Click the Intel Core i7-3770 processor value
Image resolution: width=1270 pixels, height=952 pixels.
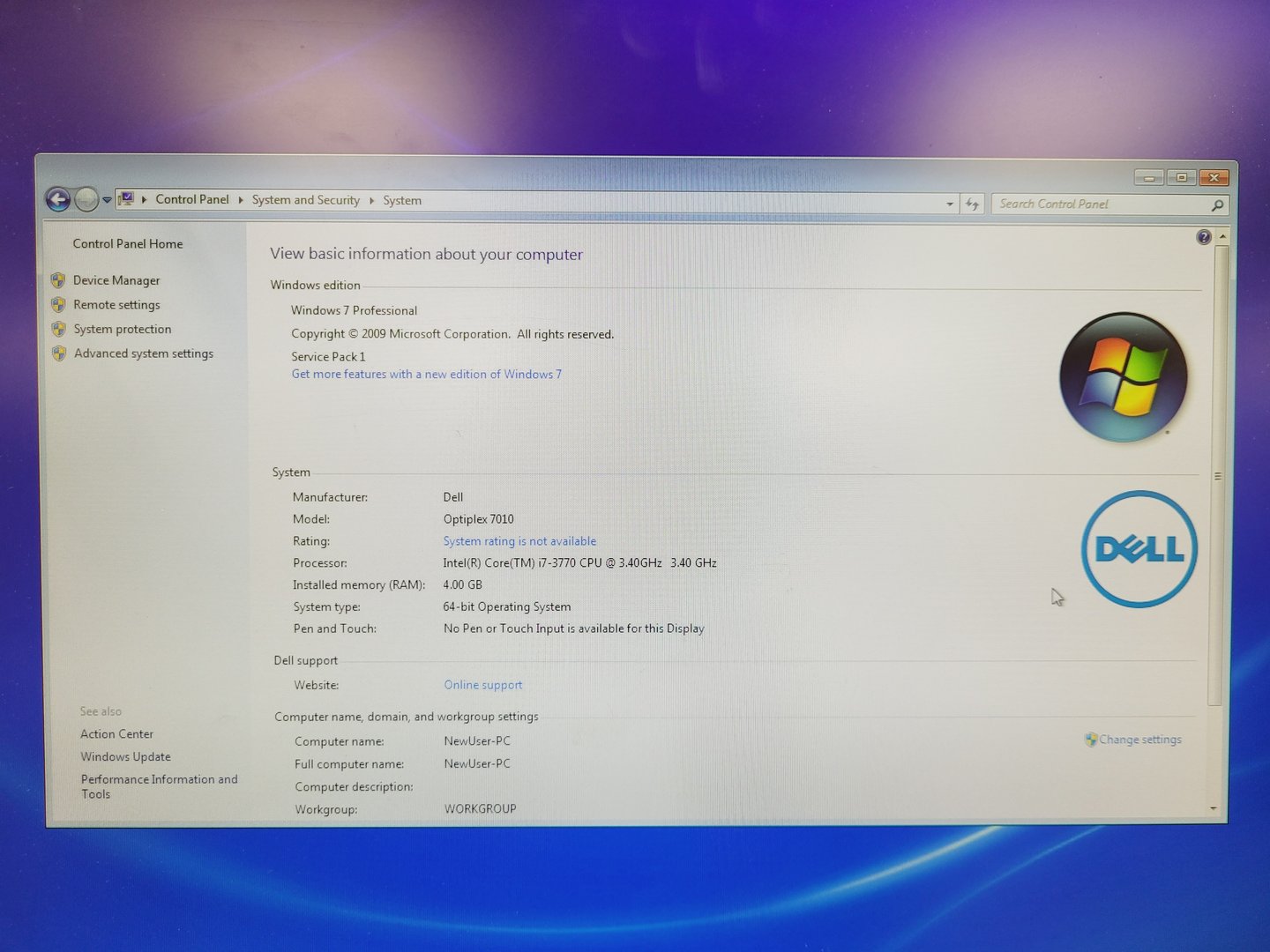[579, 562]
